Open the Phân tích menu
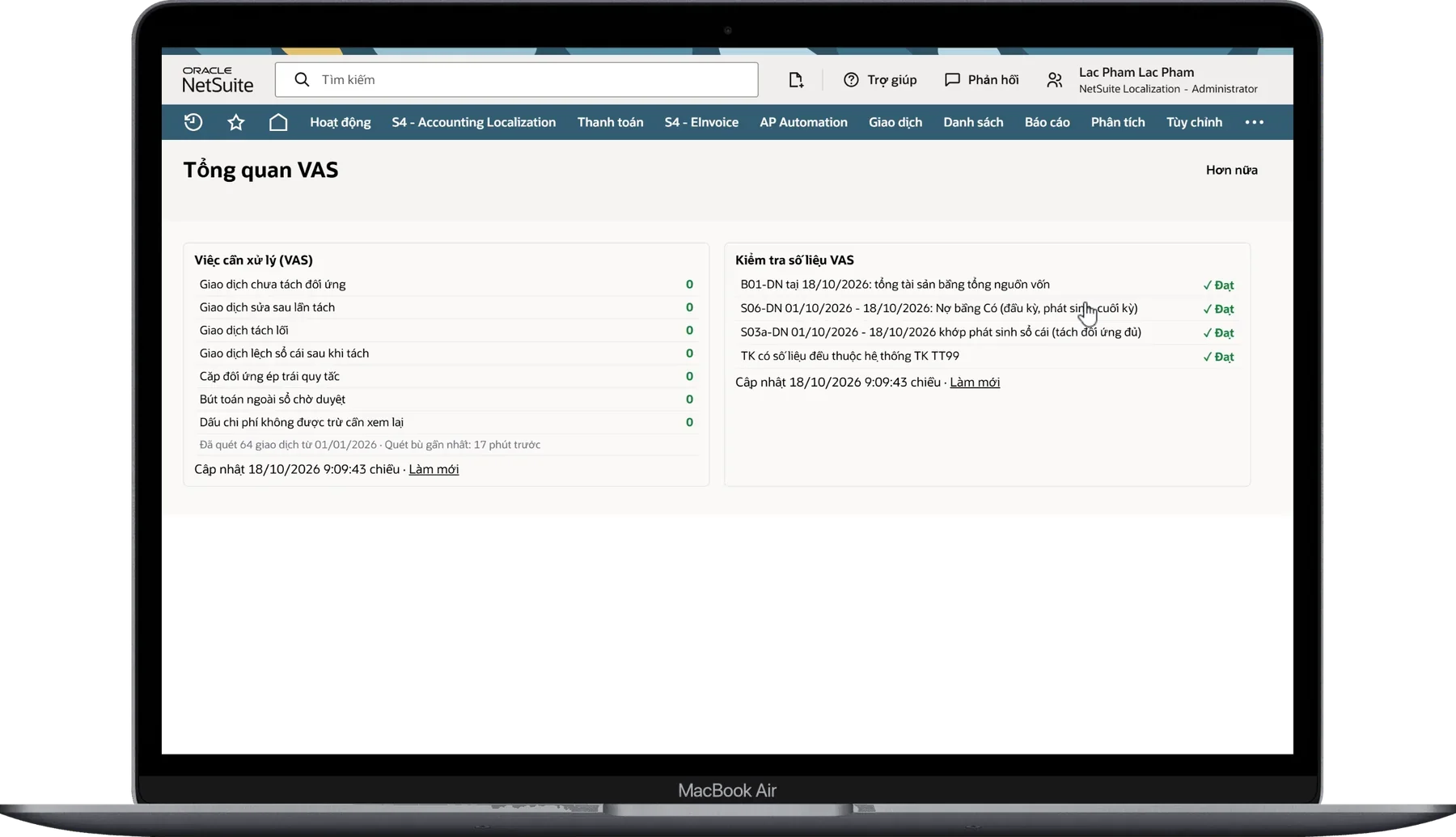The height and width of the screenshot is (837, 1456). pos(1118,122)
